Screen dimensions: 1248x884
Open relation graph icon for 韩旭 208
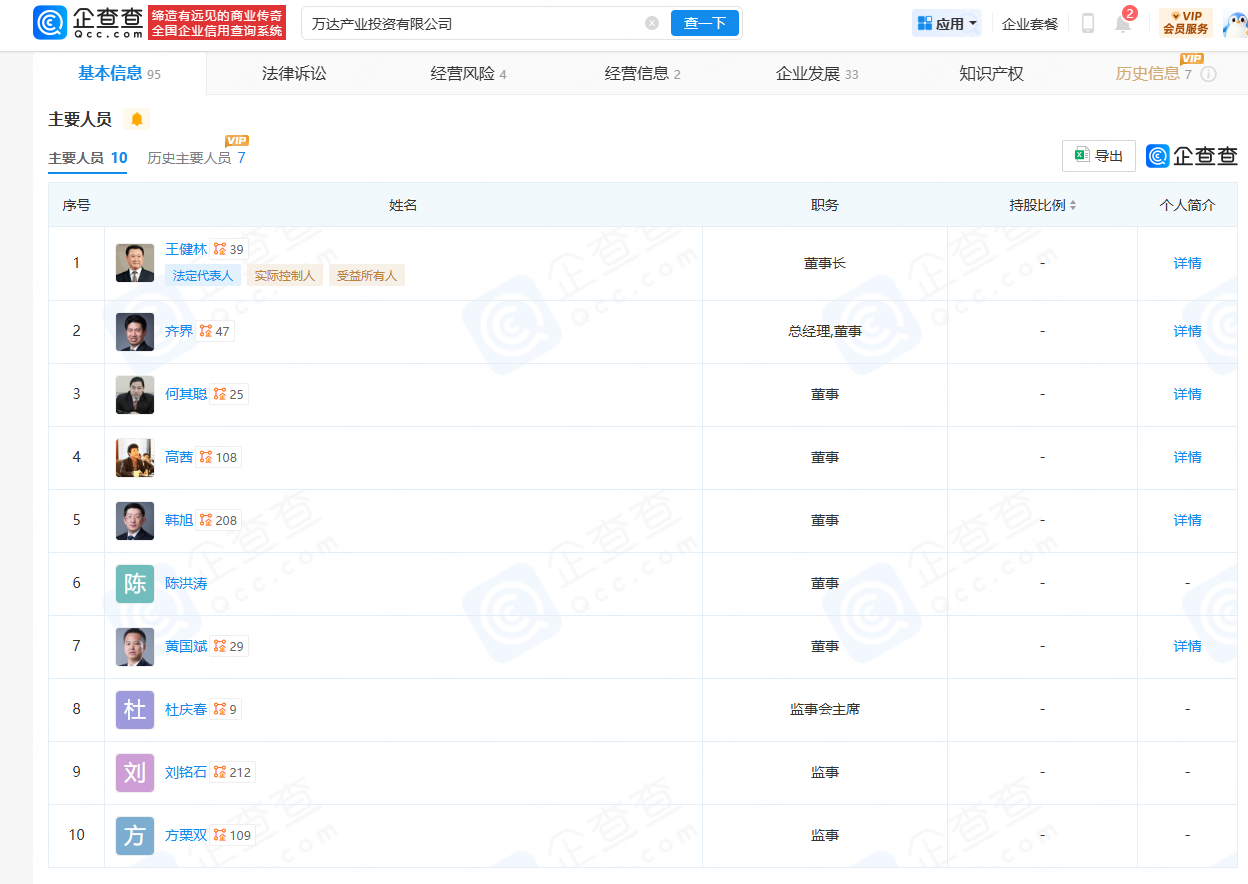pyautogui.click(x=205, y=520)
